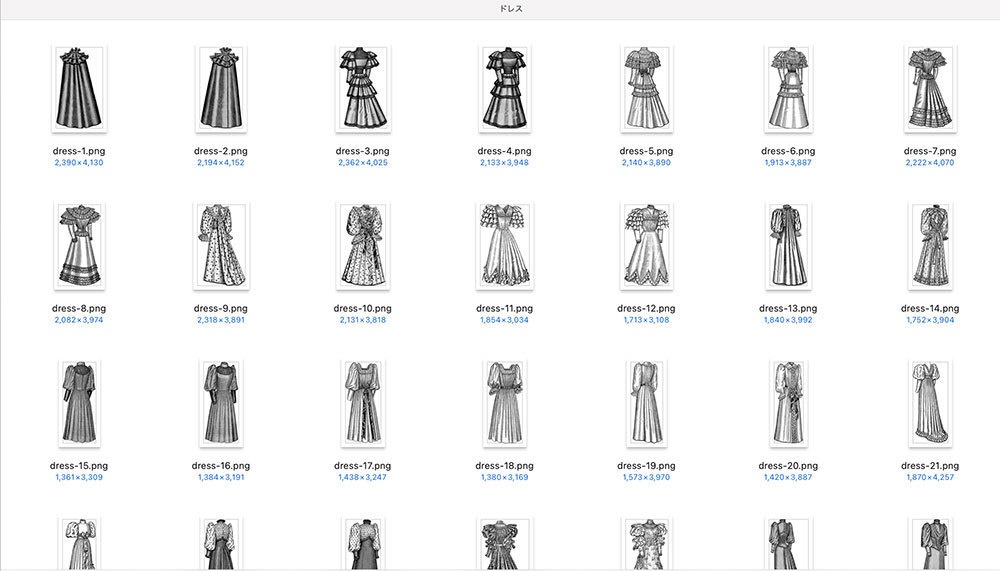Click the file name dress-19.png
Screen dimensions: 1000x571
click(646, 466)
